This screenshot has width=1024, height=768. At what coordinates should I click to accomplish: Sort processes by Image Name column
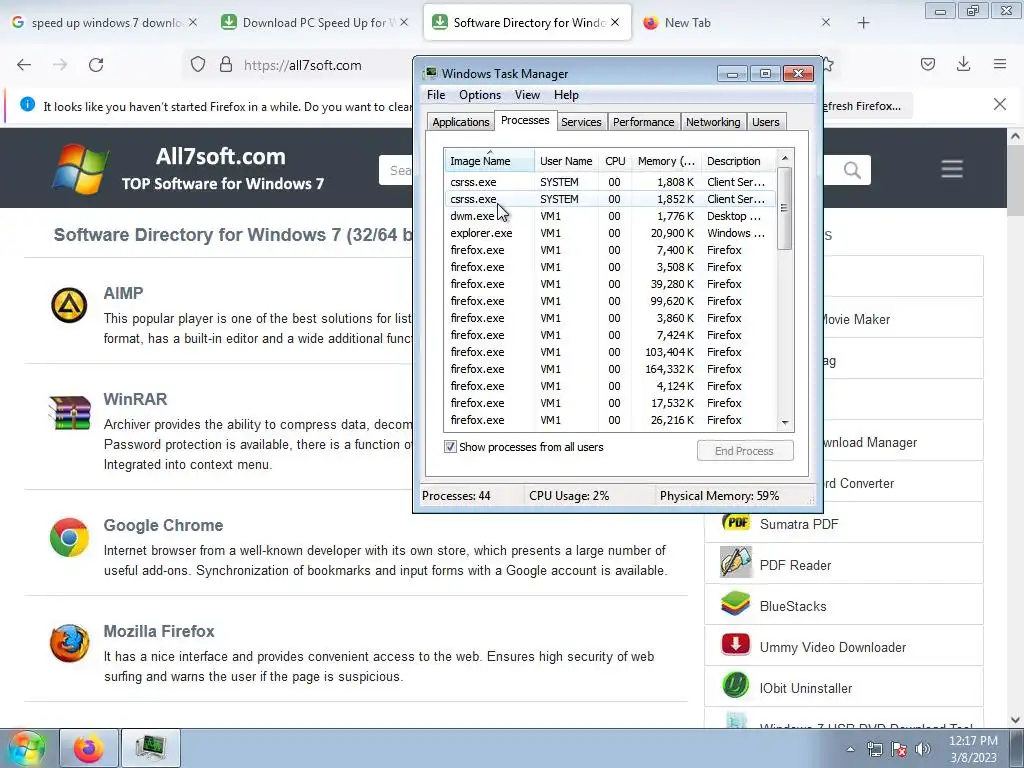tap(489, 161)
